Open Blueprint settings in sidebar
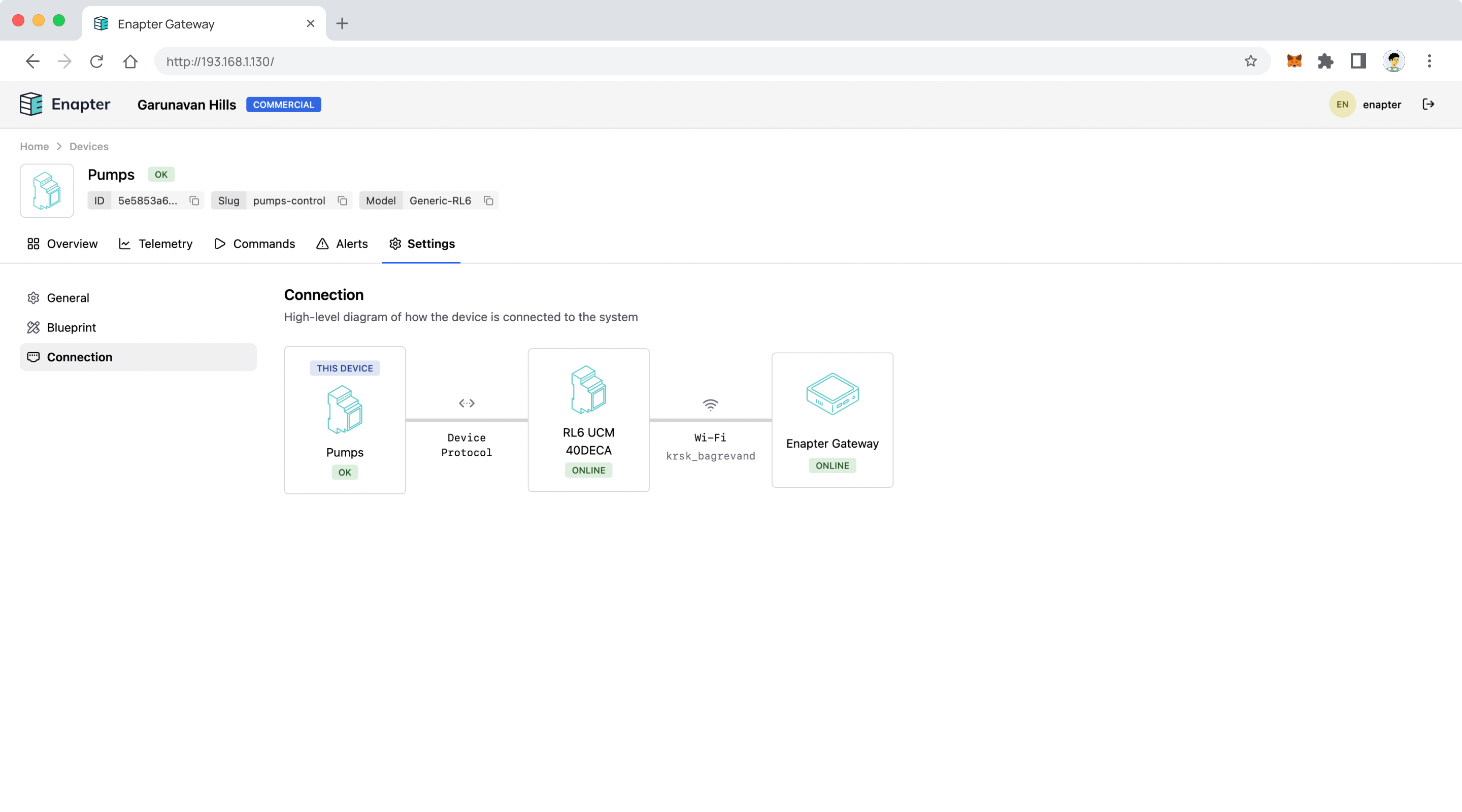 click(72, 327)
